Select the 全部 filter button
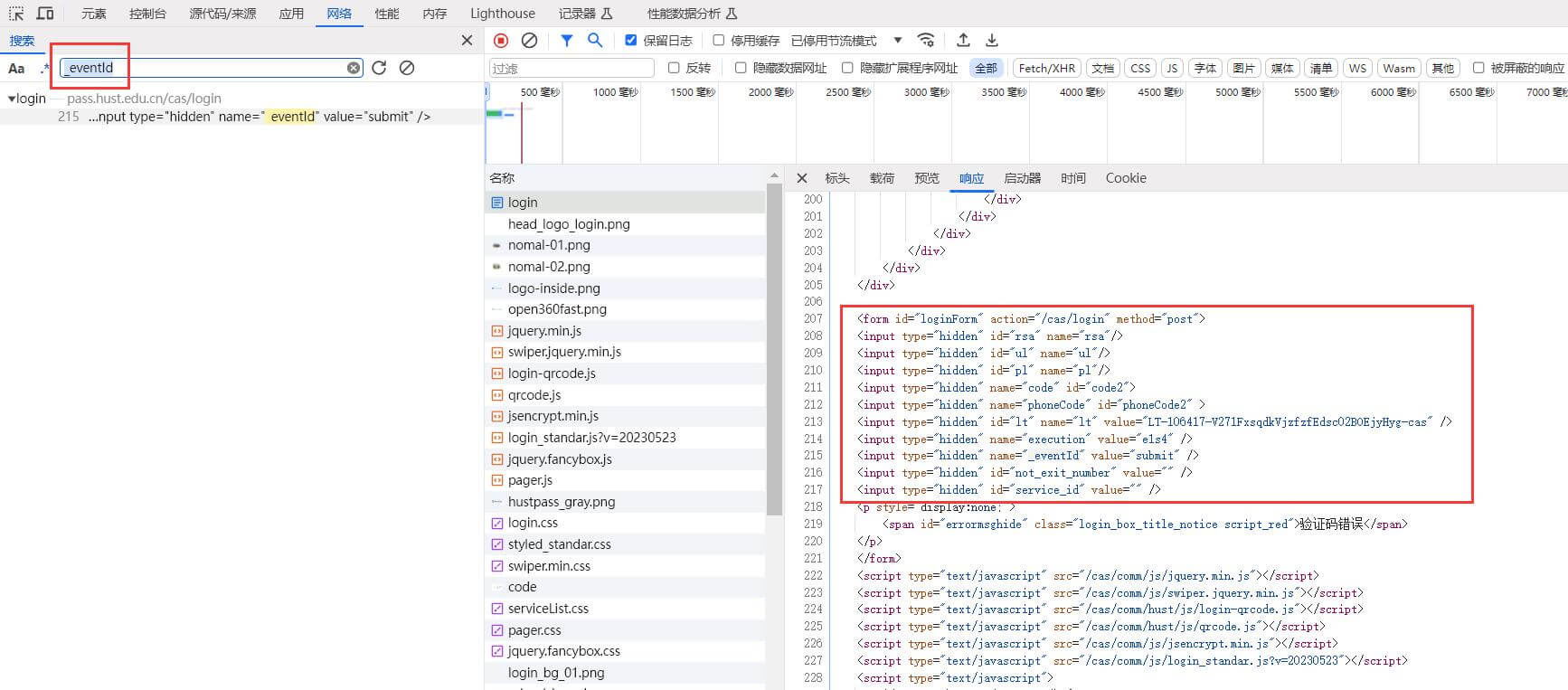 point(987,68)
